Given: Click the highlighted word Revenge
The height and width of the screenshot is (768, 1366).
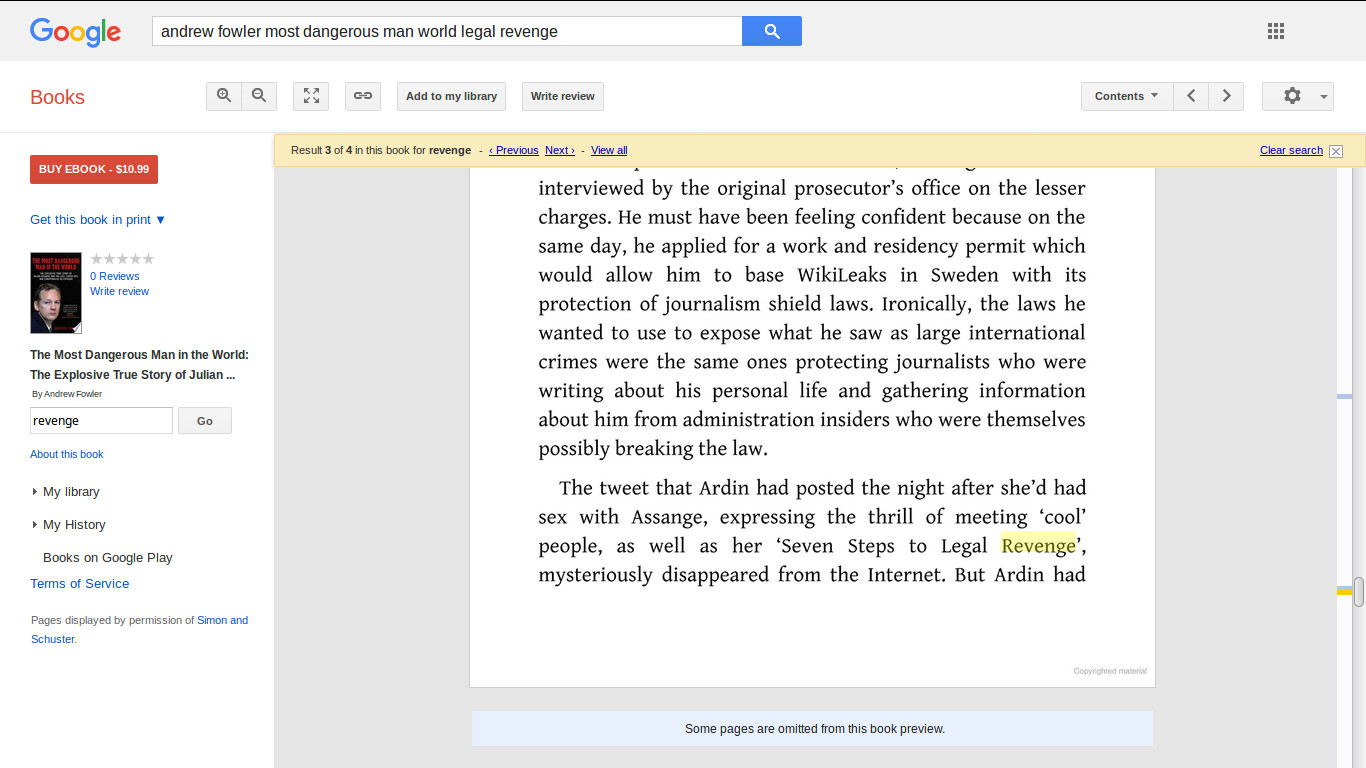Looking at the screenshot, I should [x=1039, y=545].
